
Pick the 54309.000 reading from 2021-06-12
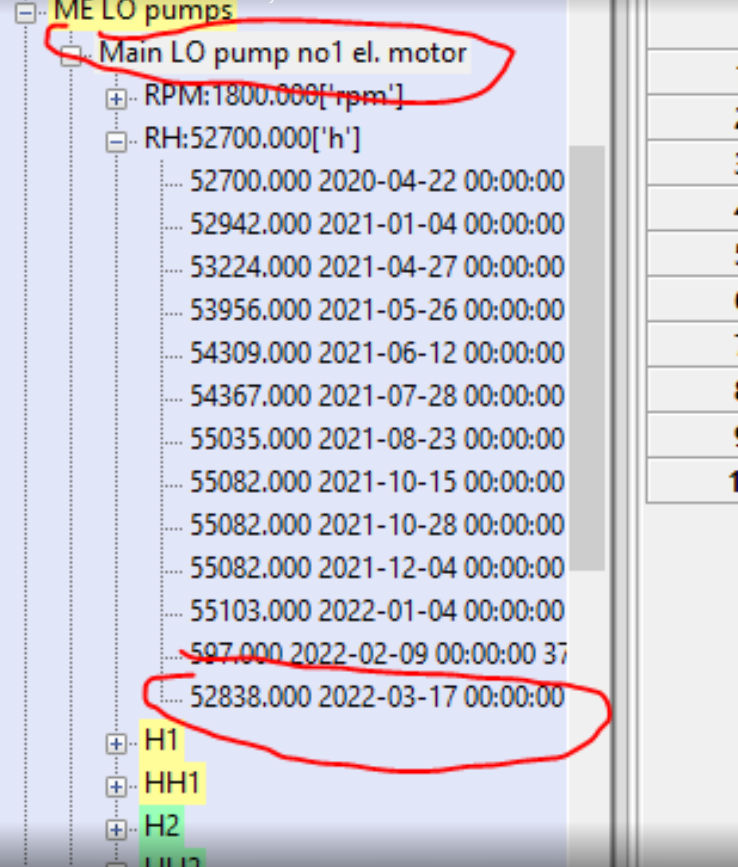point(377,354)
